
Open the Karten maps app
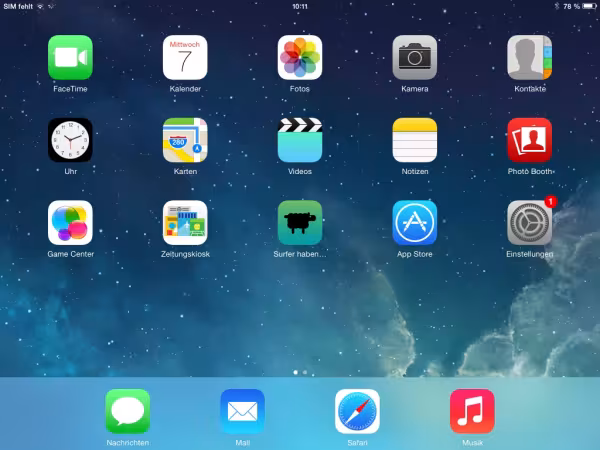[185, 140]
